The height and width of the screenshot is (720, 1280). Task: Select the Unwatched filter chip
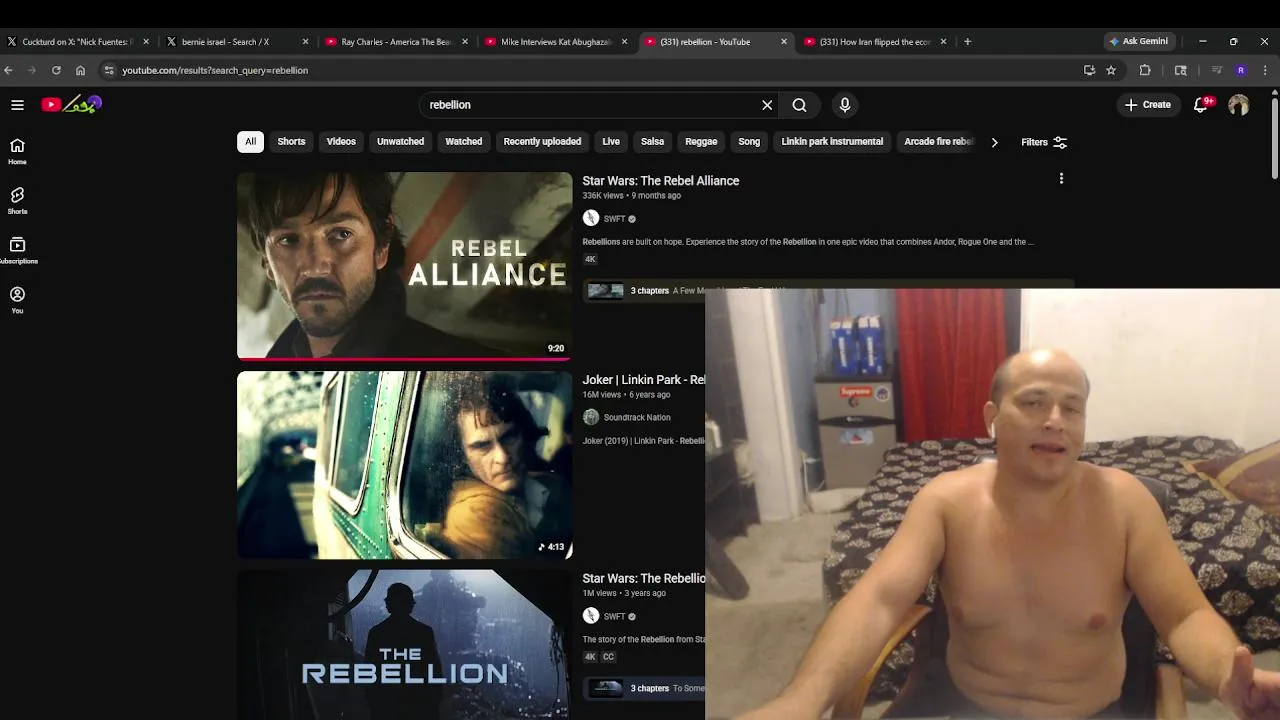400,142
